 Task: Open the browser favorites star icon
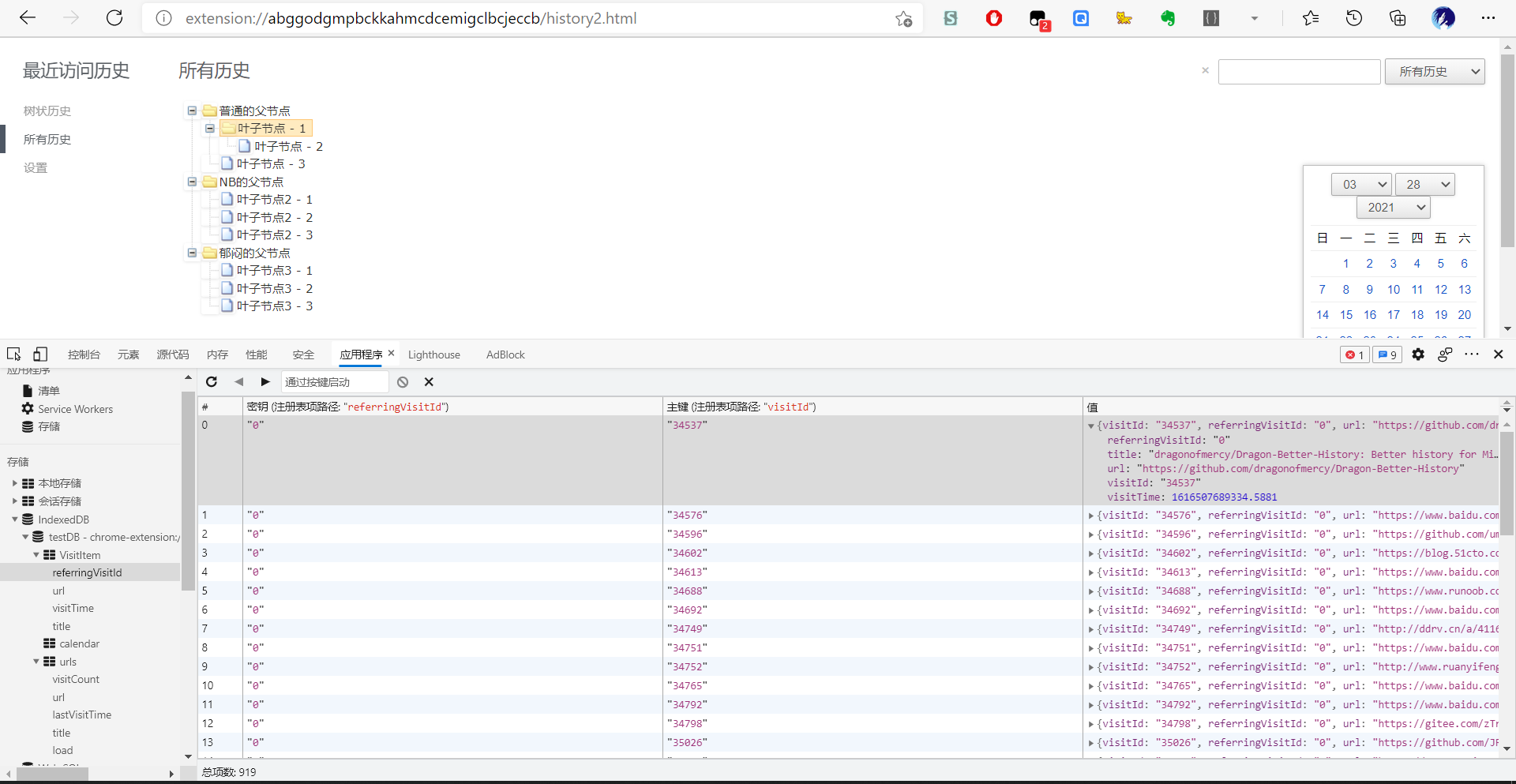(1311, 18)
